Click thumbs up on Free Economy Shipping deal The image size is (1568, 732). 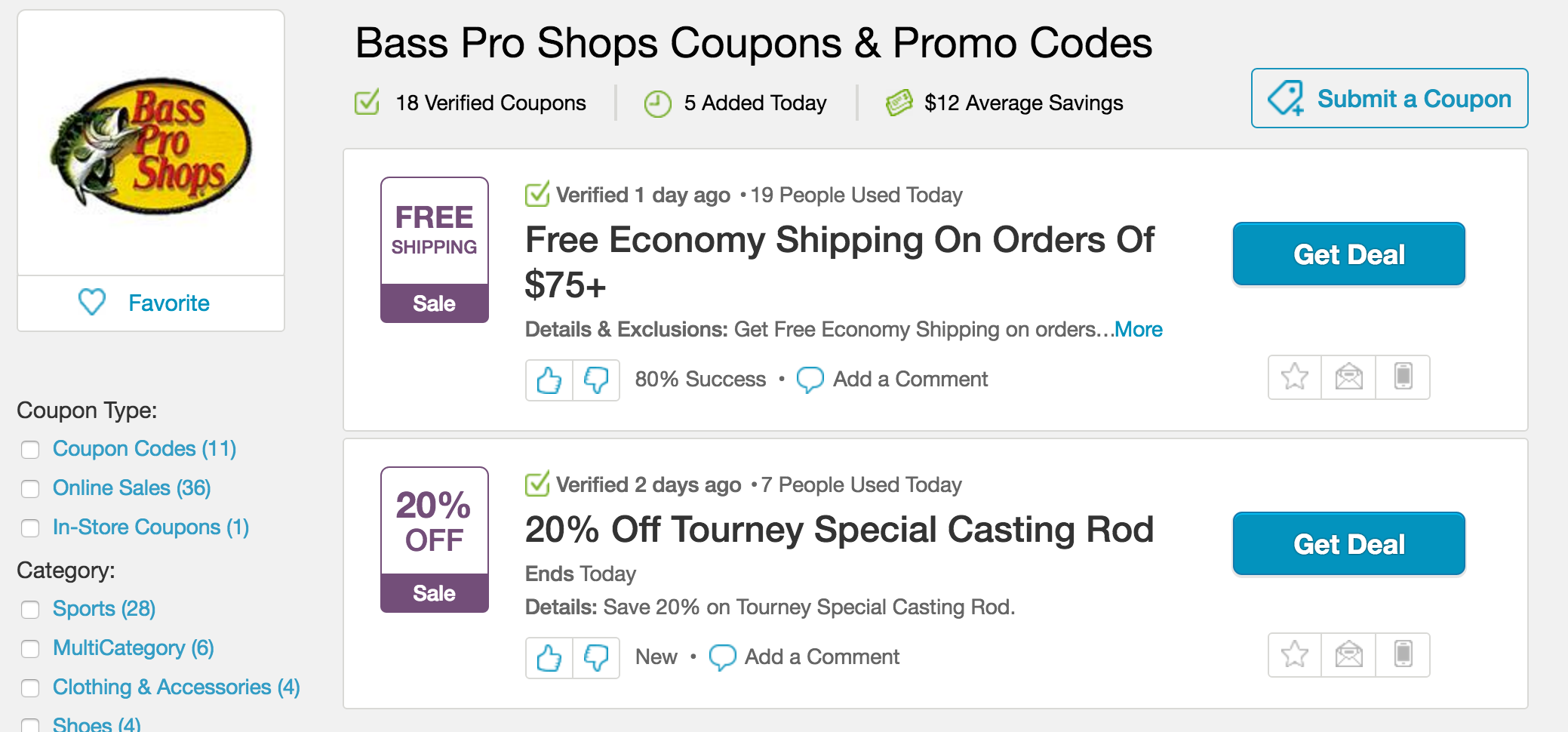[549, 380]
